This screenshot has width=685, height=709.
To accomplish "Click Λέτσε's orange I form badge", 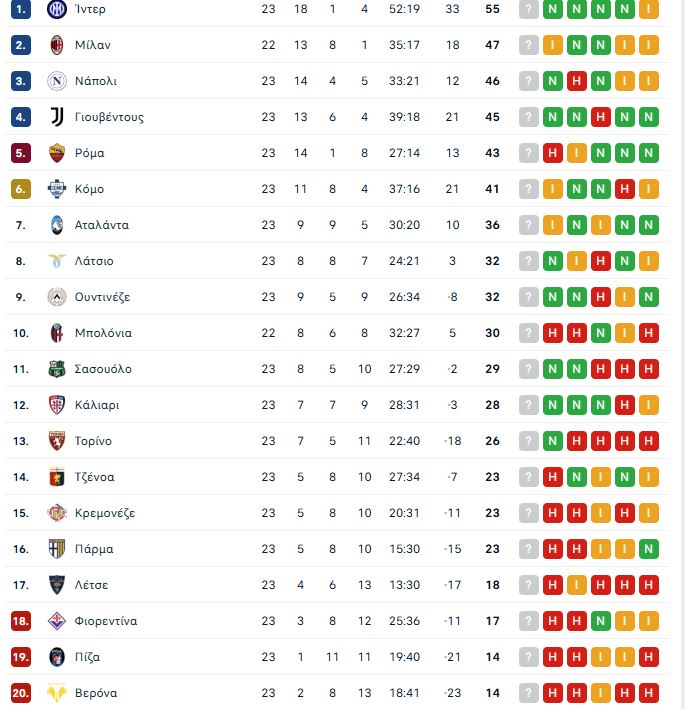I will 577,585.
